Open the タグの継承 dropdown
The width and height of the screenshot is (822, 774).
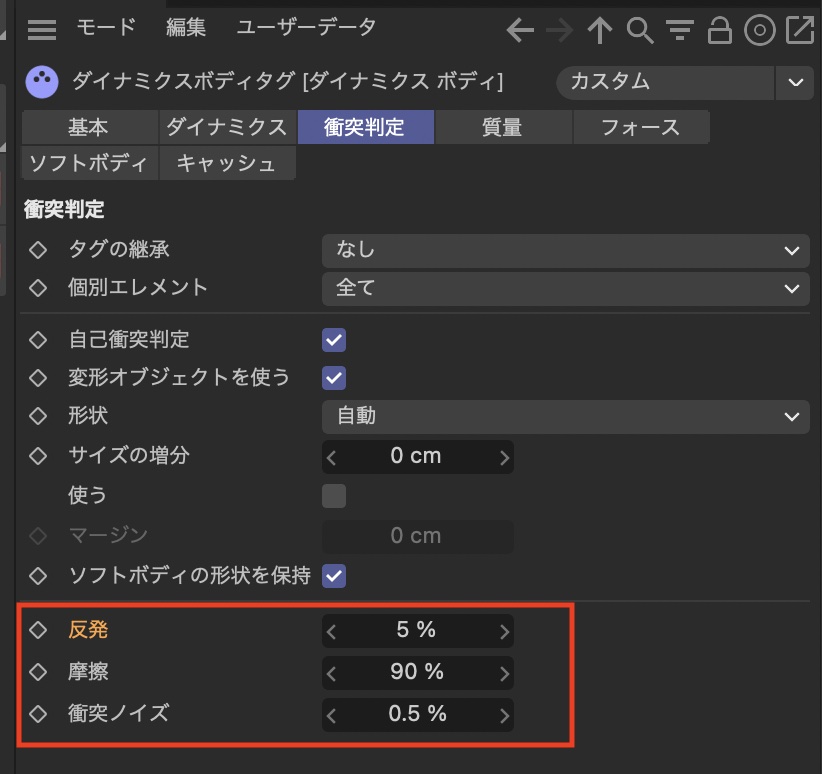565,250
